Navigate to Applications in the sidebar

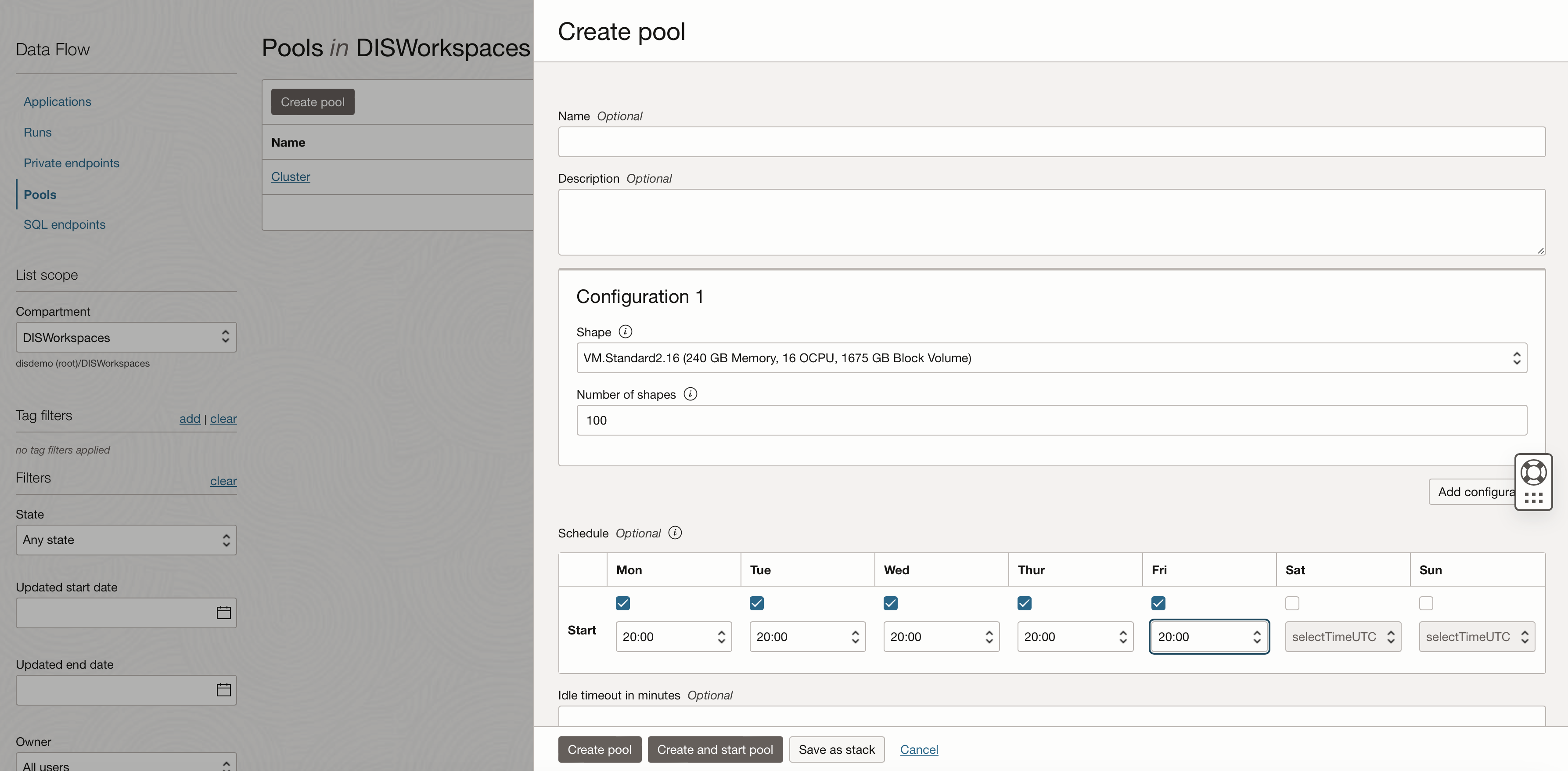click(57, 101)
